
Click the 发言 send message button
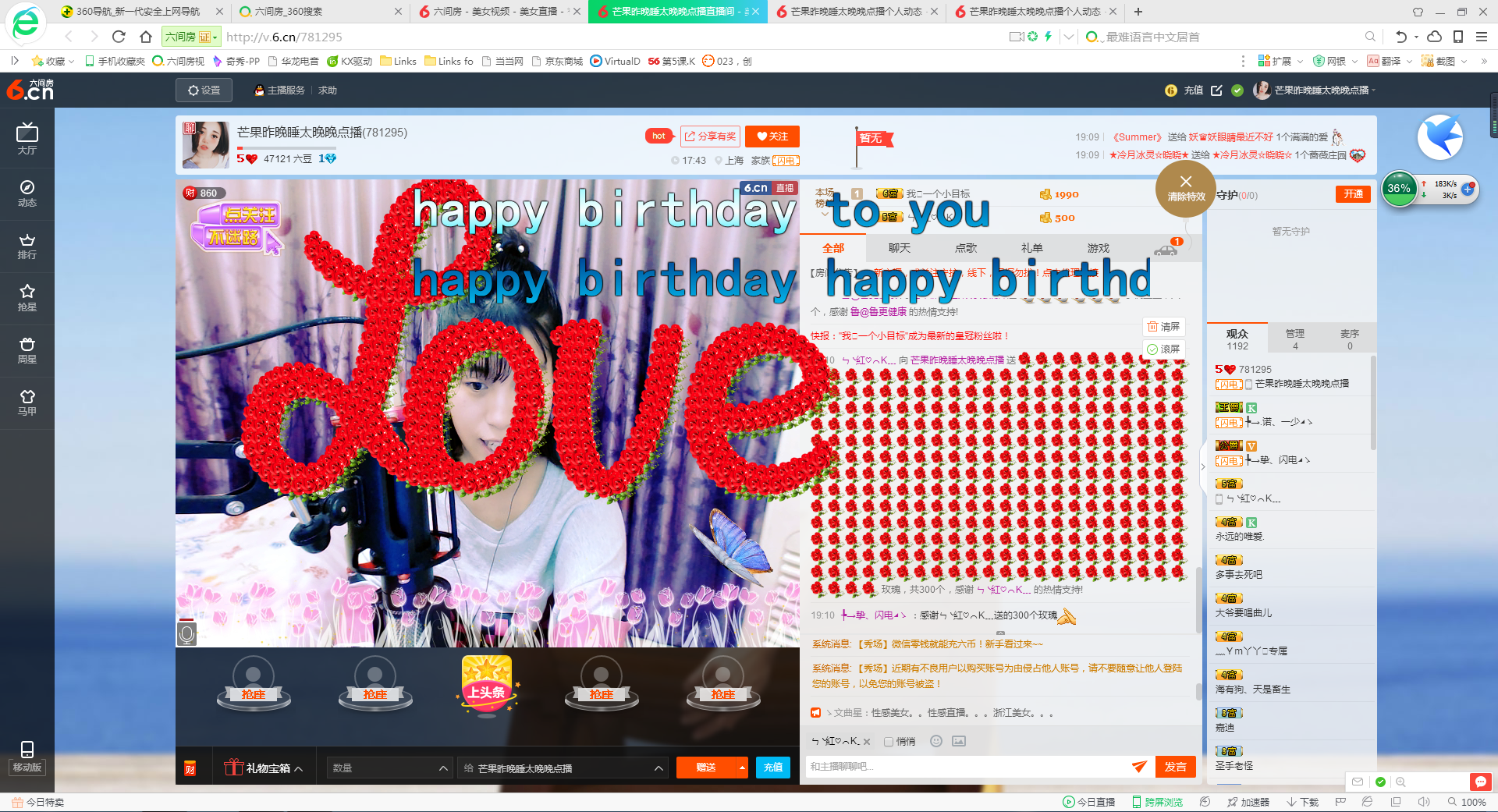point(1175,767)
